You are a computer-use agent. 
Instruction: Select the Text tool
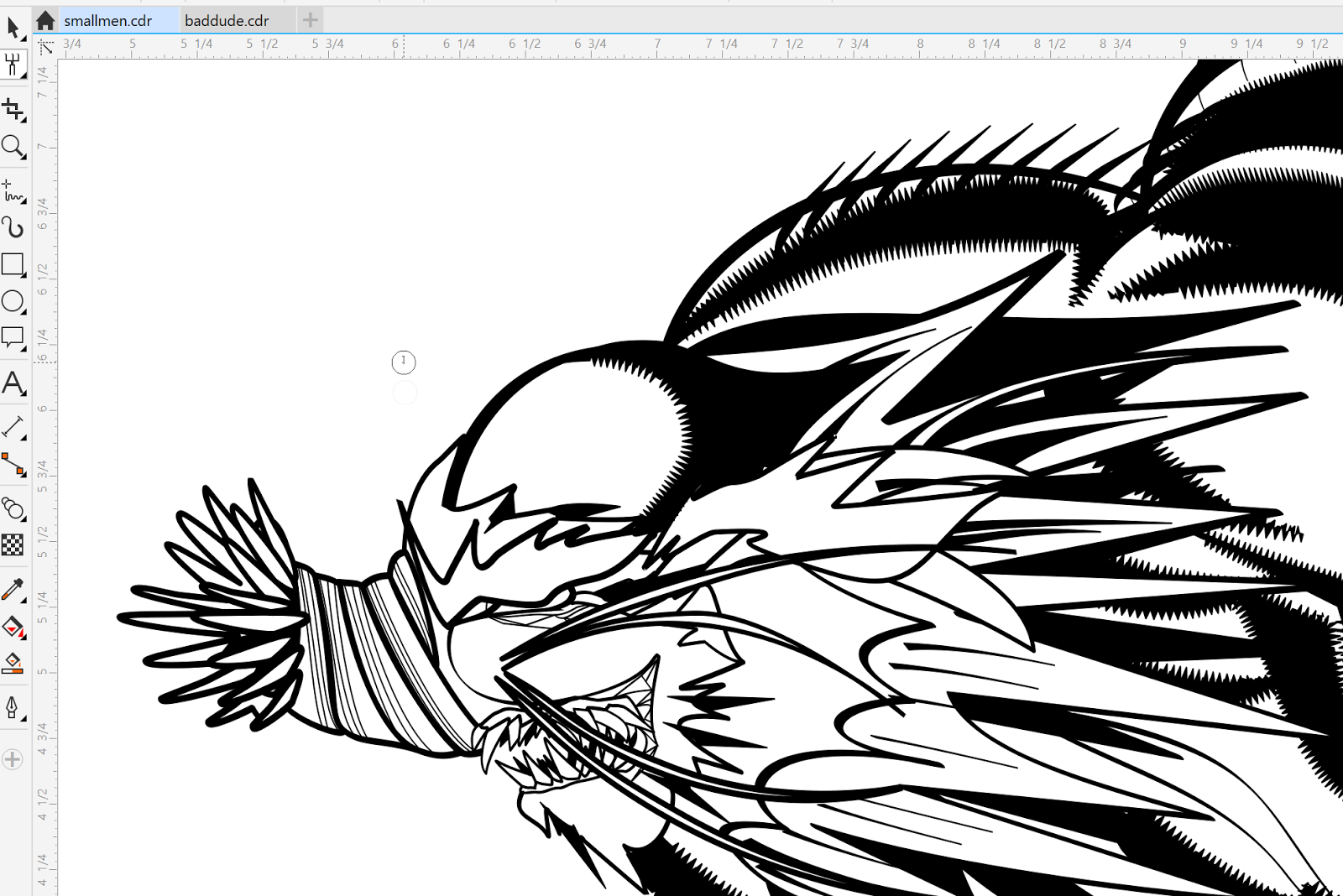[13, 384]
